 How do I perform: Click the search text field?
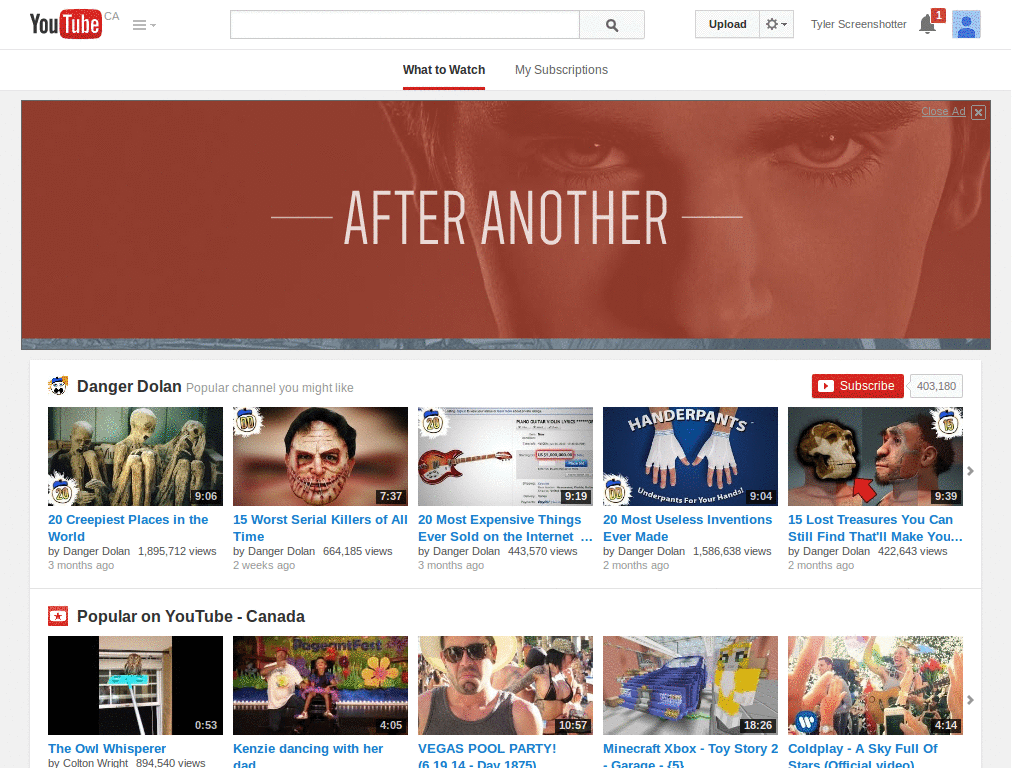tap(404, 25)
